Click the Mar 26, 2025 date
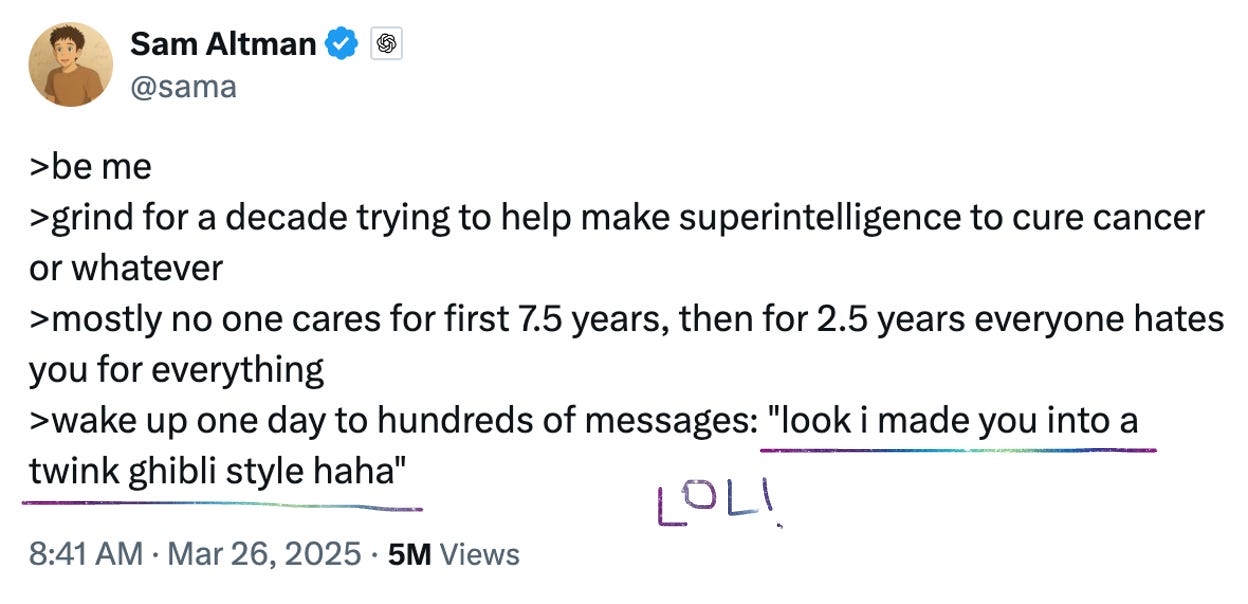The height and width of the screenshot is (604, 1248). 264,553
